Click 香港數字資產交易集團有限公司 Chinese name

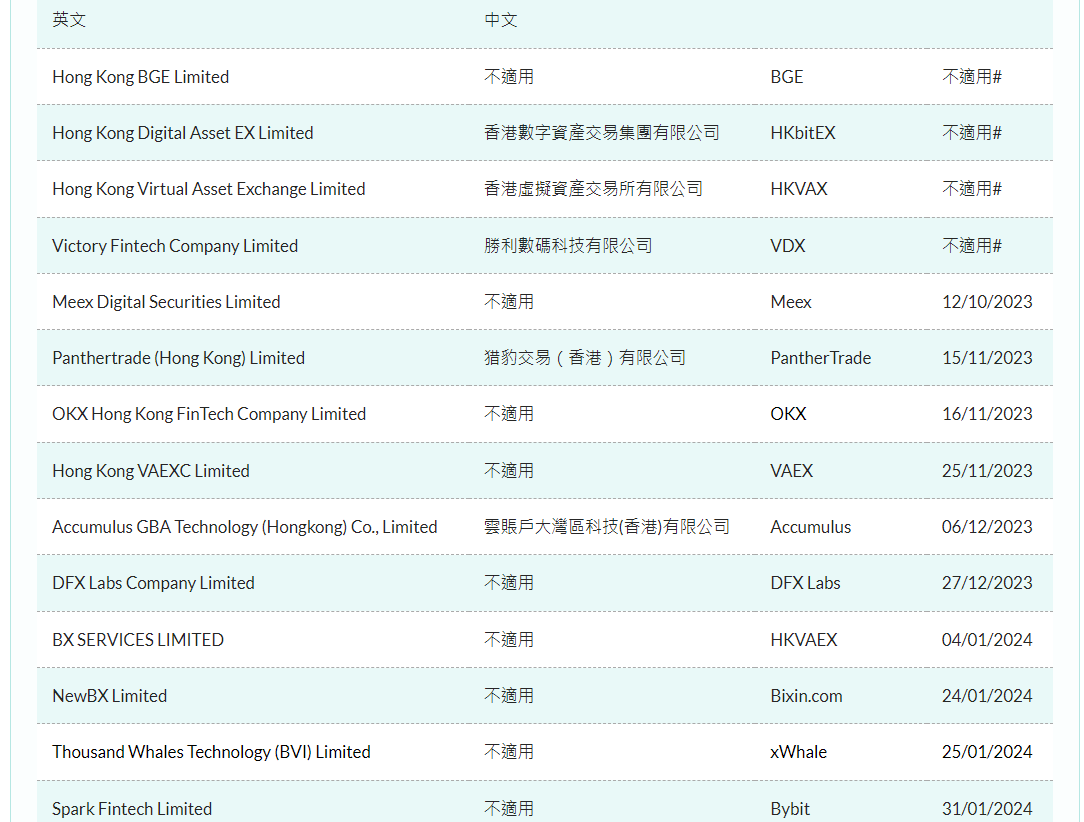click(601, 133)
